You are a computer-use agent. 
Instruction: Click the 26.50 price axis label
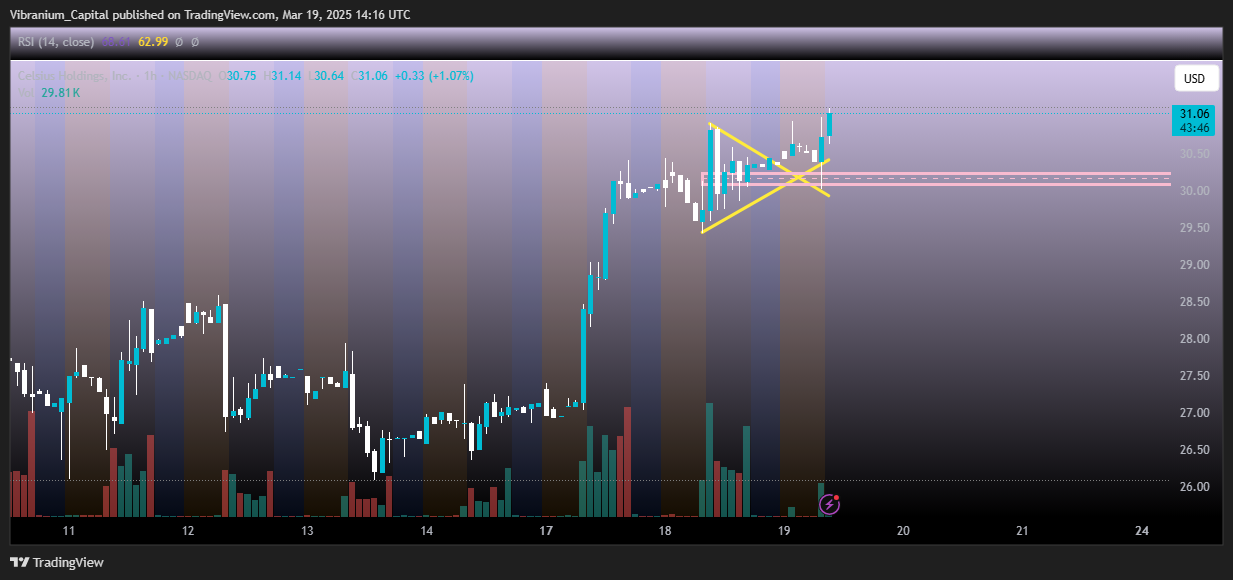click(1195, 450)
